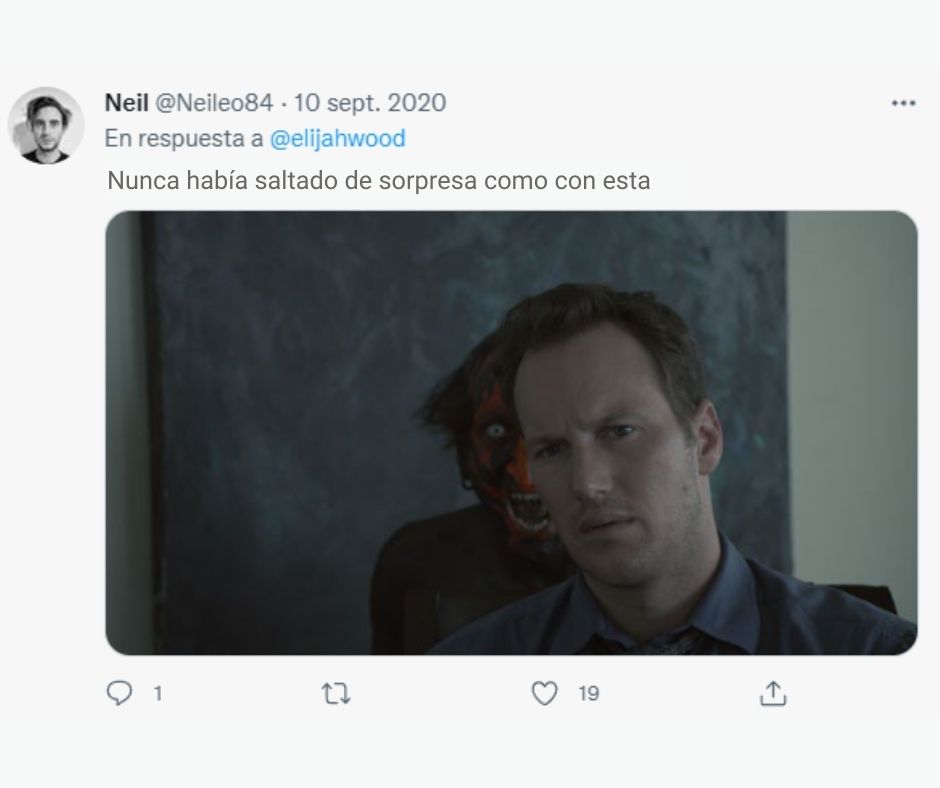
Task: Open the @Neileo84 handle link
Action: pyautogui.click(x=214, y=103)
